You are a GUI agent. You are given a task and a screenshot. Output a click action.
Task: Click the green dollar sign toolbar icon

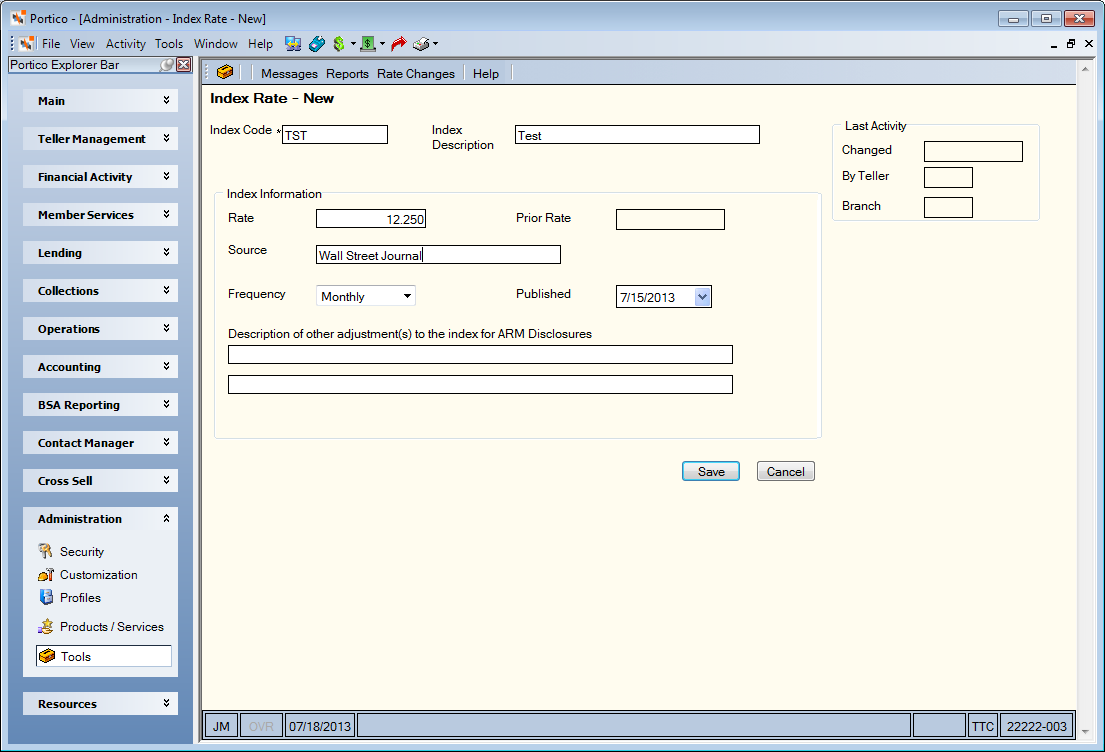[x=339, y=44]
